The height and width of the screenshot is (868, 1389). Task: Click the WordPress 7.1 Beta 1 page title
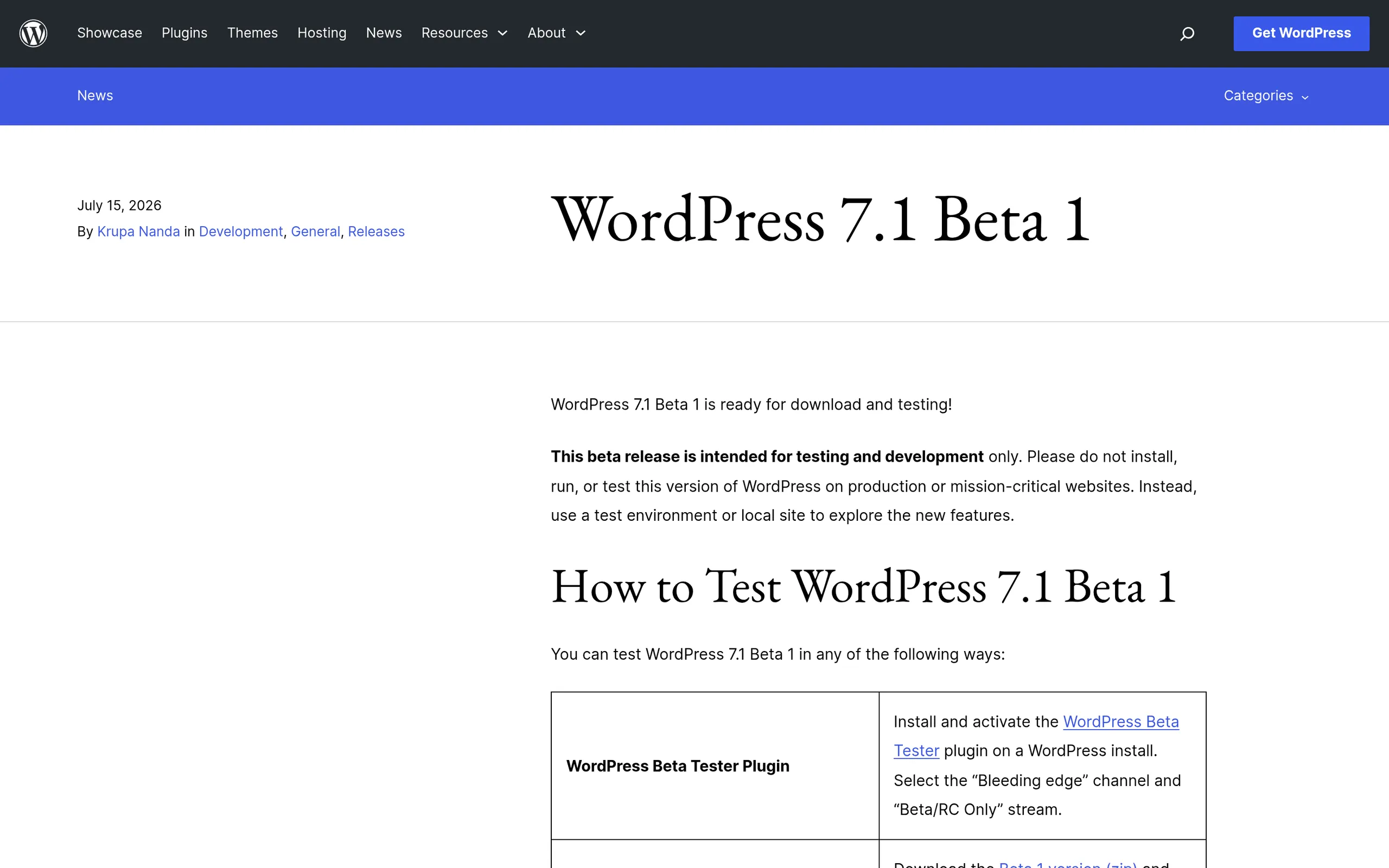(820, 219)
